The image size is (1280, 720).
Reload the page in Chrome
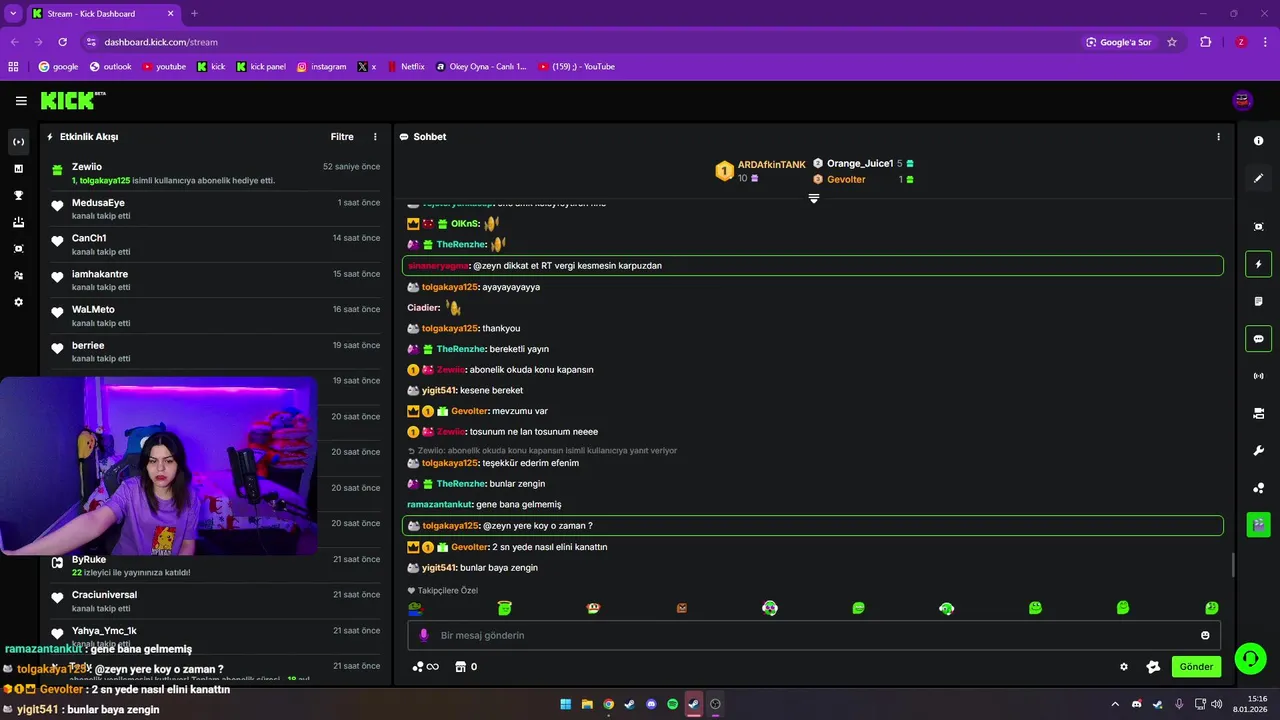tap(62, 42)
